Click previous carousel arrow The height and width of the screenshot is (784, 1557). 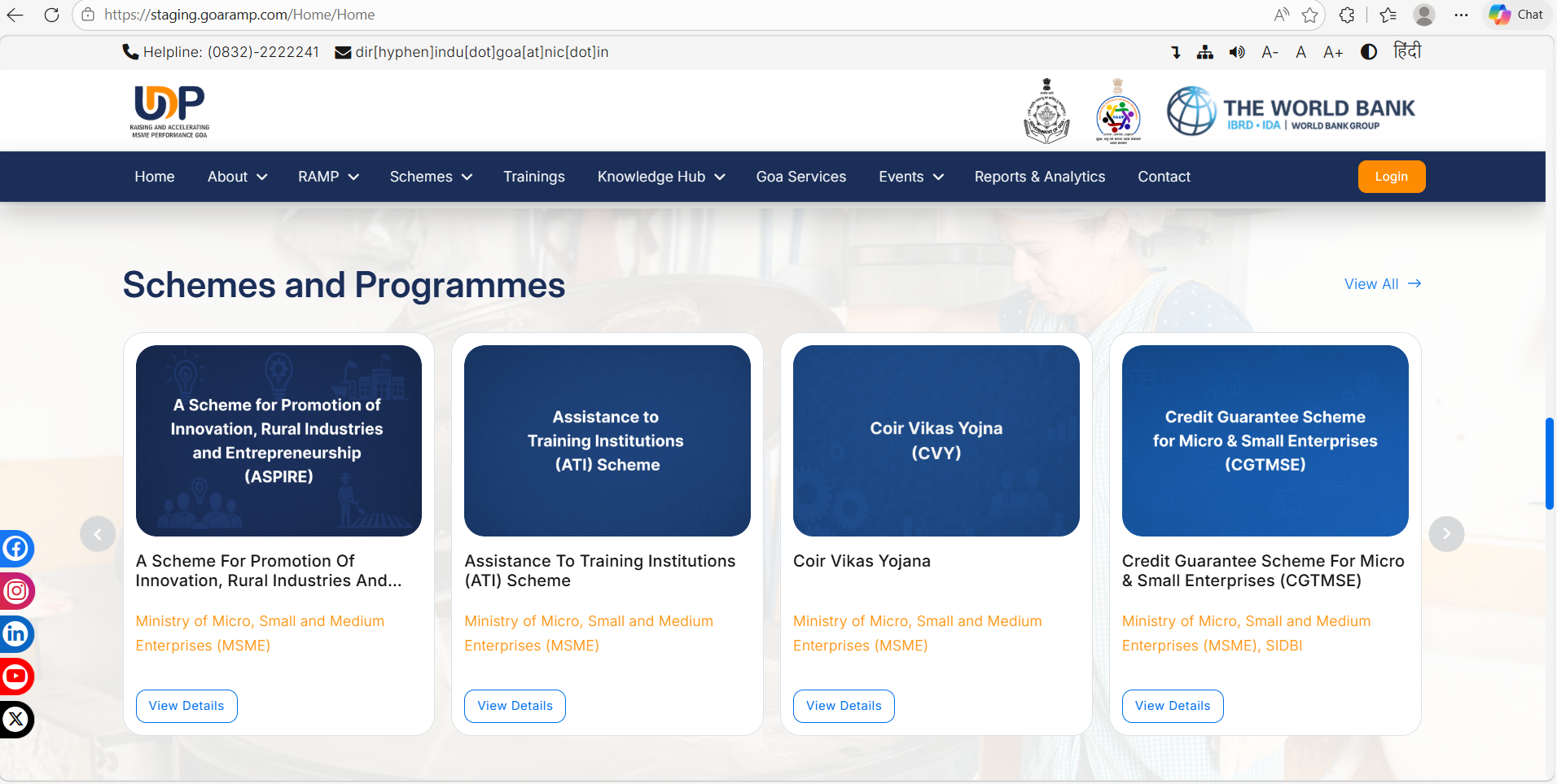click(x=98, y=534)
